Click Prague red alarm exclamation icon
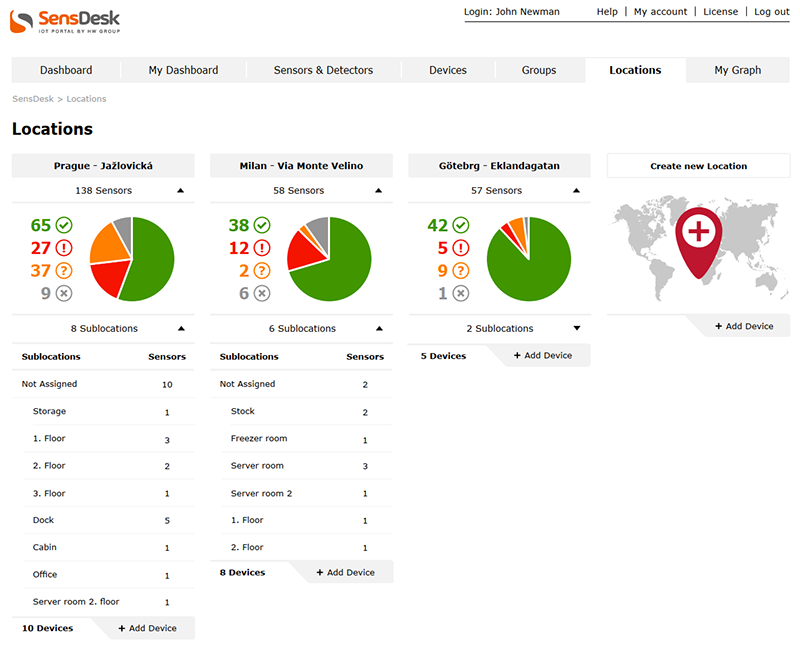Image resolution: width=800 pixels, height=659 pixels. [x=64, y=248]
